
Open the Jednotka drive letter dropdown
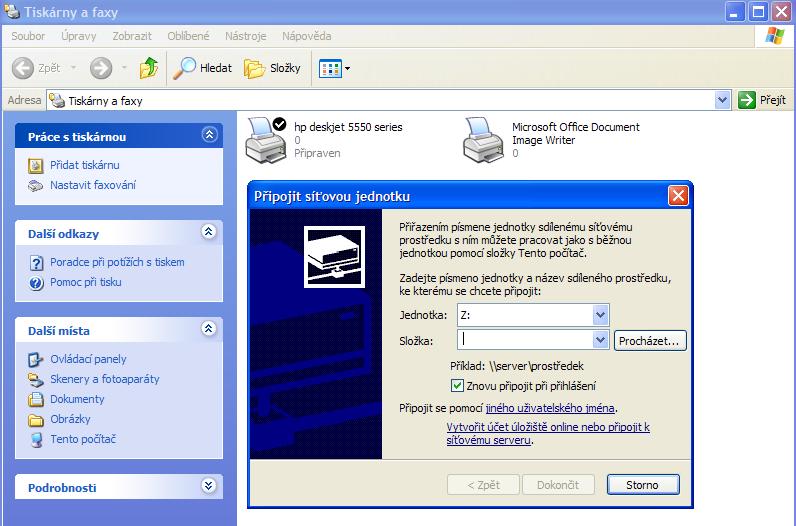pyautogui.click(x=600, y=315)
